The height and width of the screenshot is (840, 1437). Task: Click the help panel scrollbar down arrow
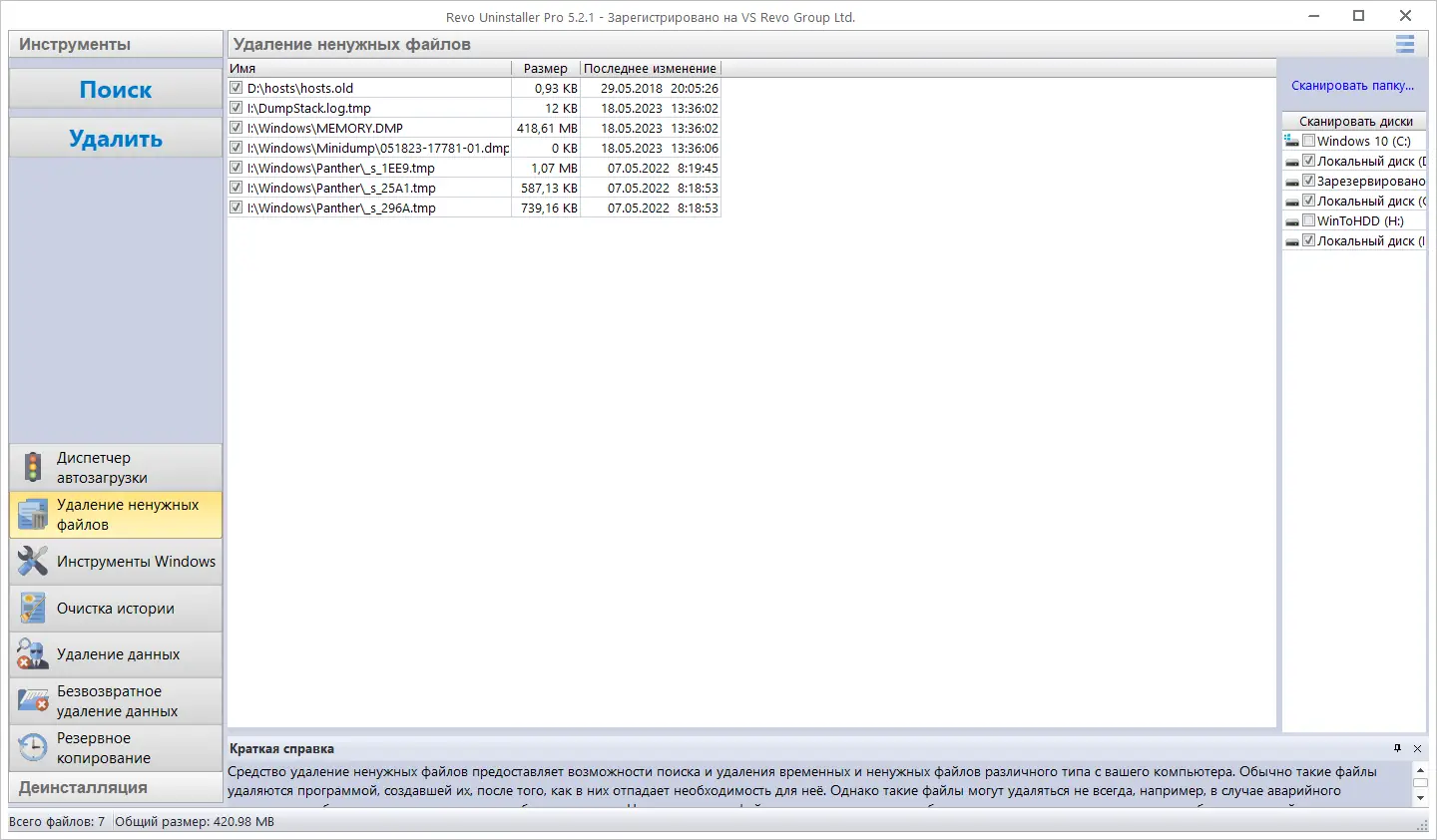(1420, 798)
